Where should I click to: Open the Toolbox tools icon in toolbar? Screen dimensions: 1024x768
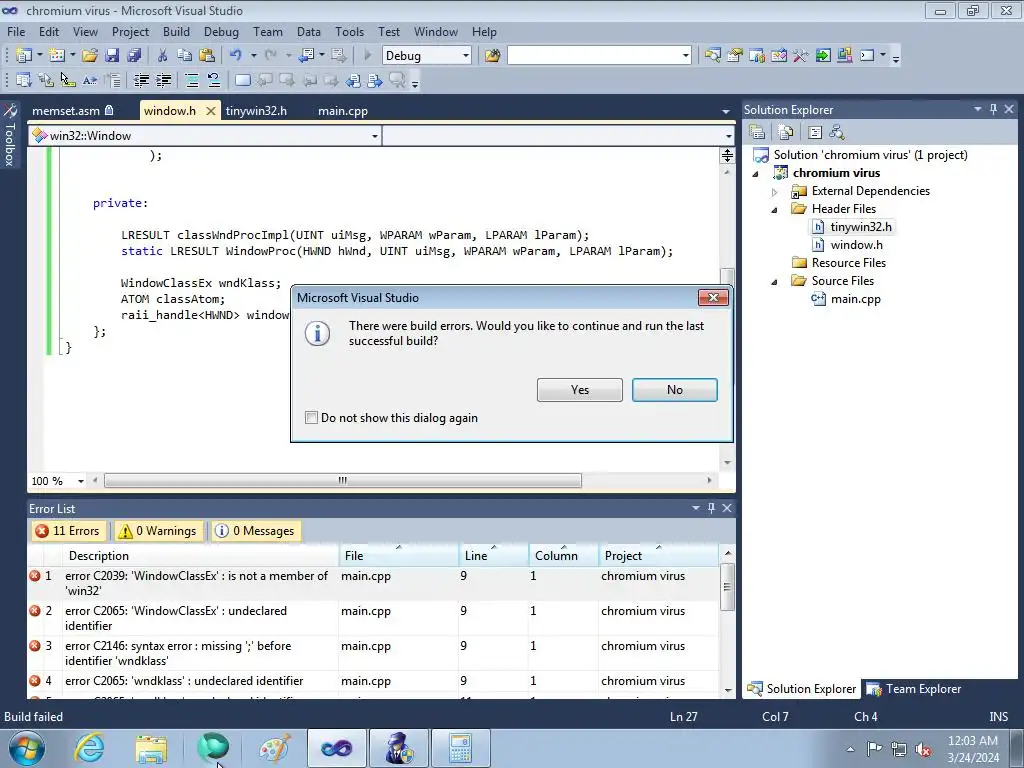click(x=801, y=56)
